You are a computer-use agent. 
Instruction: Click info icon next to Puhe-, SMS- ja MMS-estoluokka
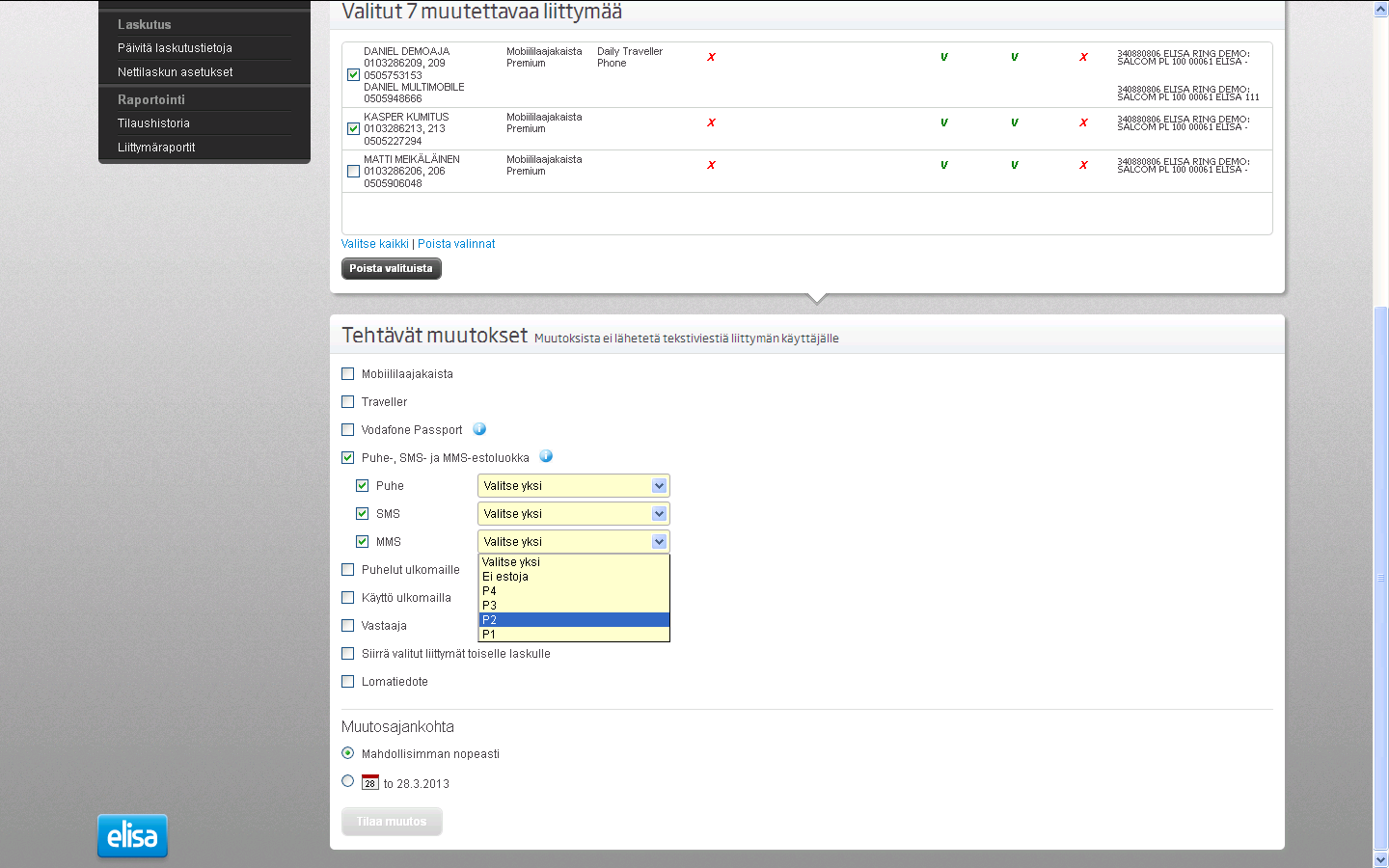[x=546, y=456]
